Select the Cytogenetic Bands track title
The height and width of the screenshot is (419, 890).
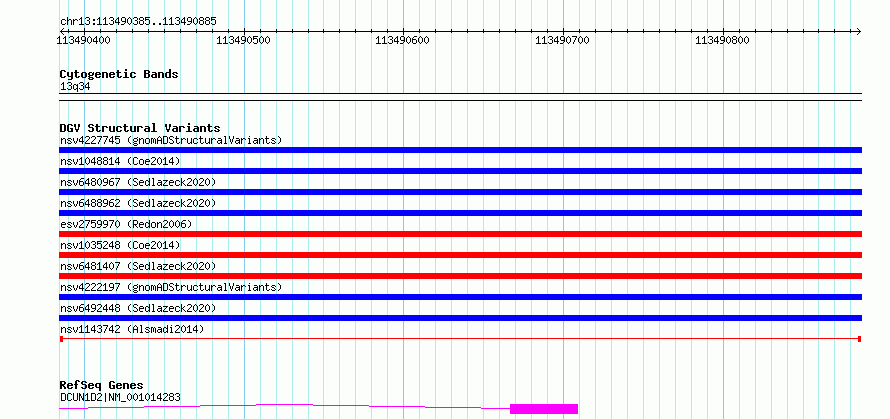pos(119,74)
